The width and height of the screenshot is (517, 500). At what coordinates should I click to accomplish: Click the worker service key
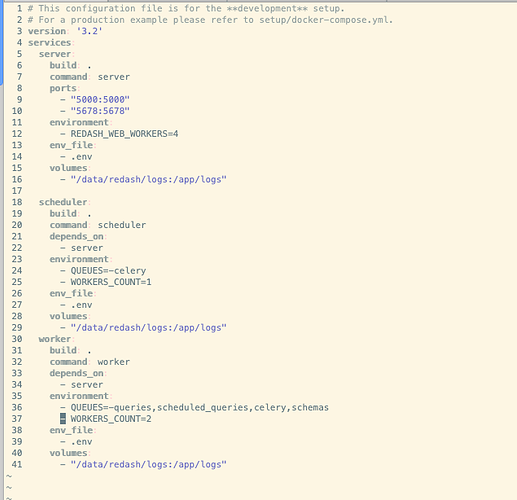55,339
